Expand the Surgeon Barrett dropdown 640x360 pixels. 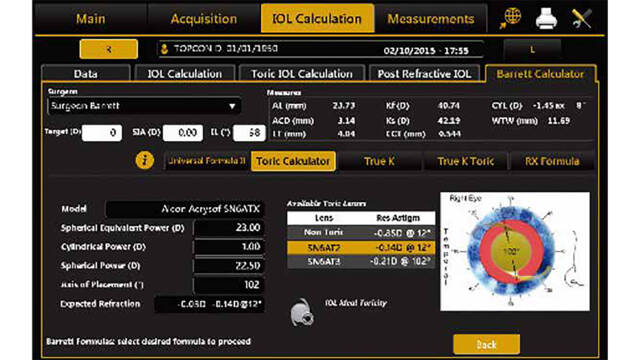[x=144, y=106]
